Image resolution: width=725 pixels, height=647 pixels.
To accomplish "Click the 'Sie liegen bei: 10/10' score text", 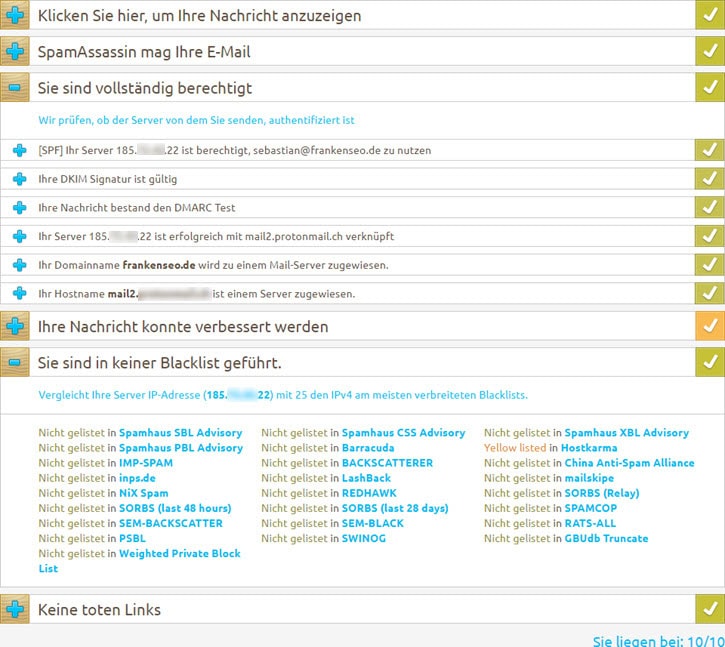I will click(x=658, y=639).
